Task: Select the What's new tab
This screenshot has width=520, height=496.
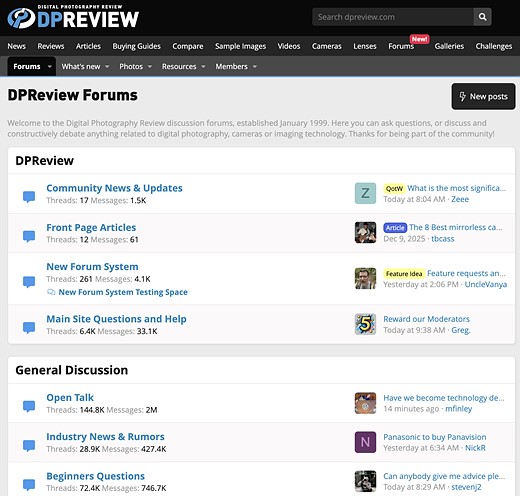Action: point(81,66)
